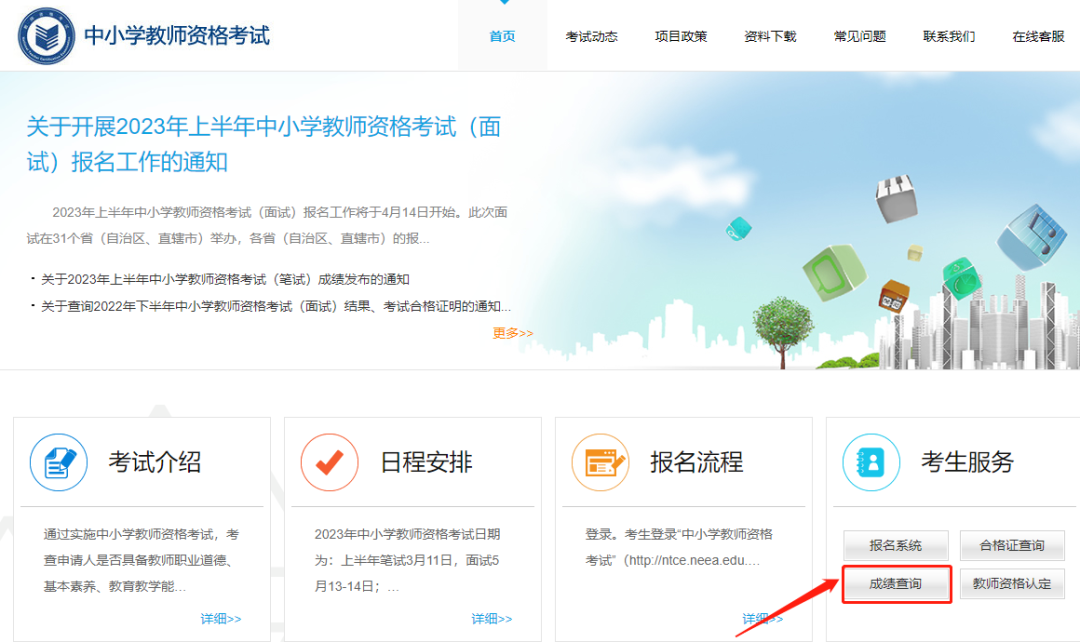Click the 成绩查询 button
The height and width of the screenshot is (642, 1080).
895,584
